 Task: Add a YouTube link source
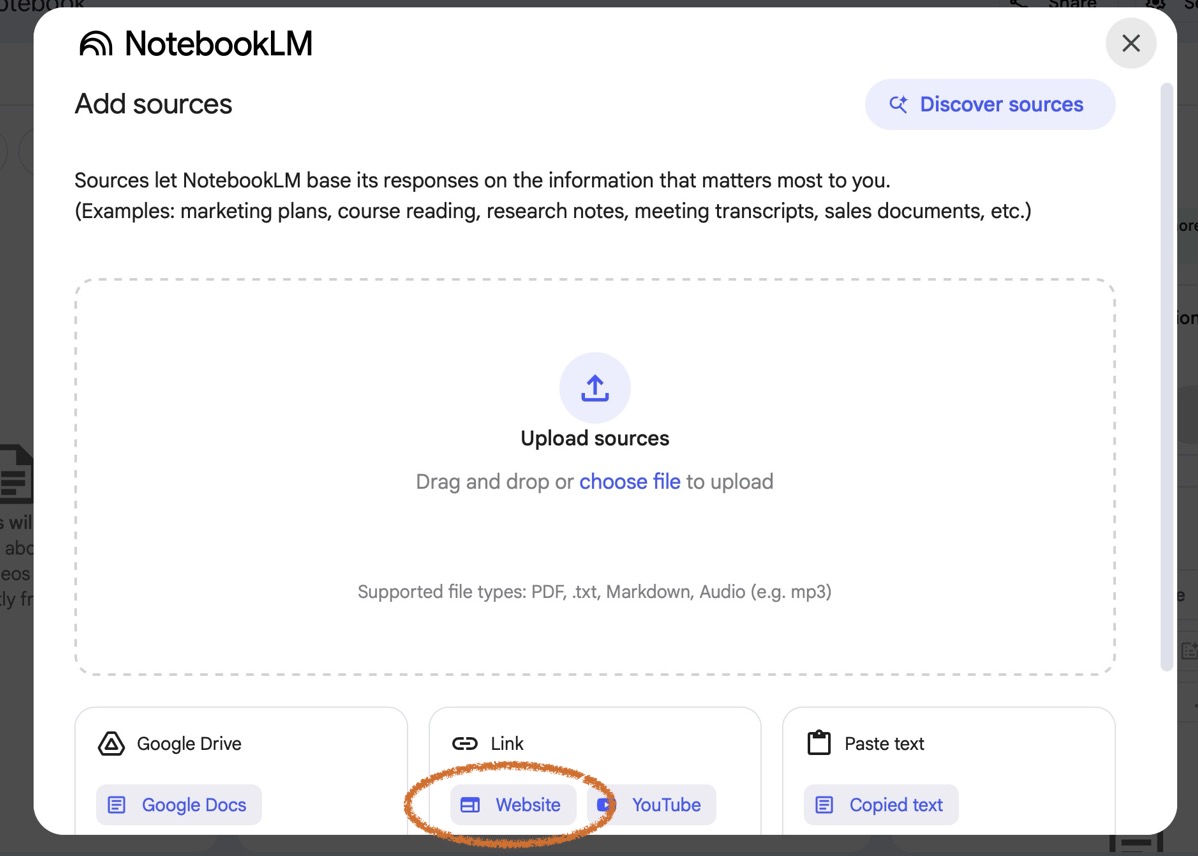click(x=652, y=805)
